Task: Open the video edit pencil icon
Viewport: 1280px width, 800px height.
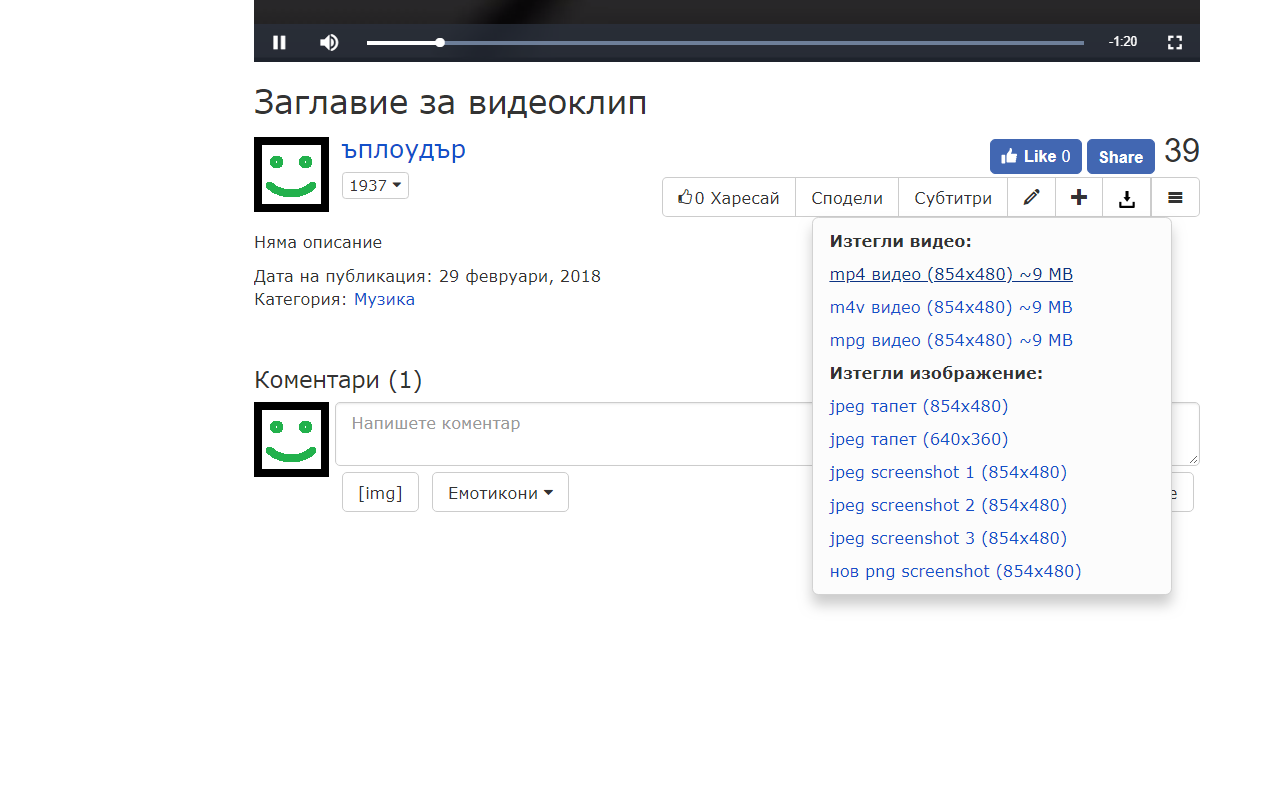Action: (1031, 197)
